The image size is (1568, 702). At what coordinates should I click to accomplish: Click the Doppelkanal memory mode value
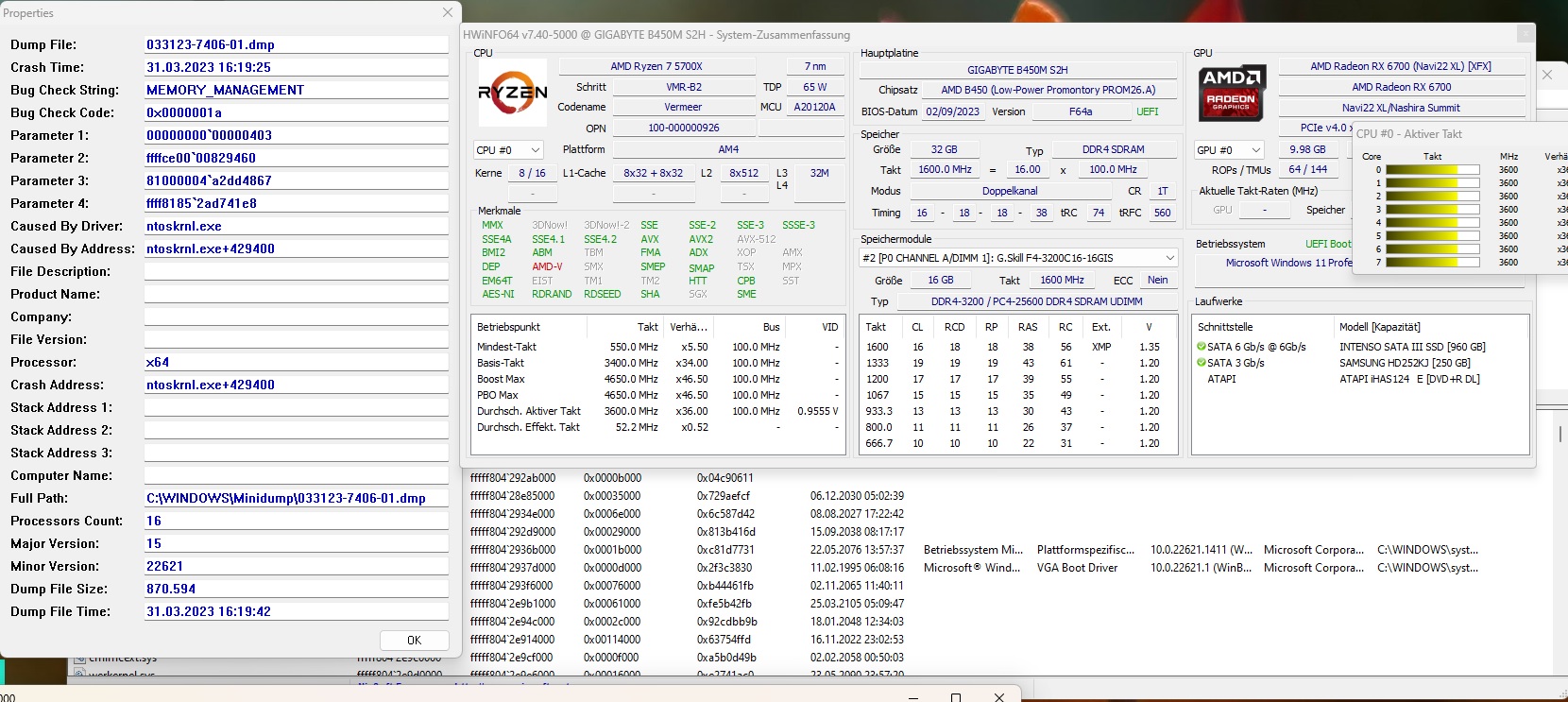coord(1010,191)
